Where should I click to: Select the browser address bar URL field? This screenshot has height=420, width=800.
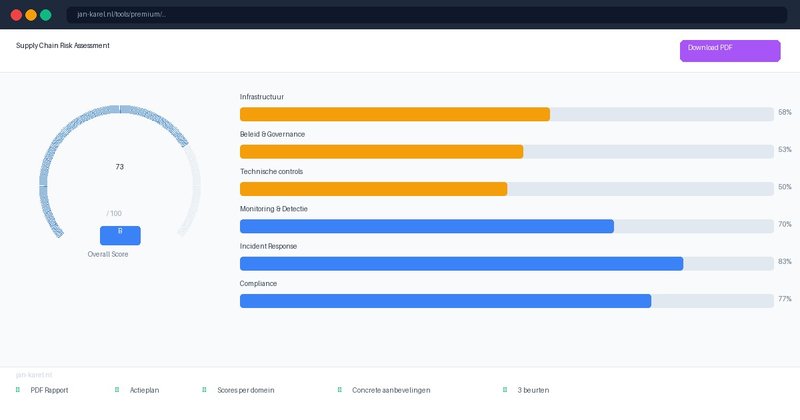(400, 15)
